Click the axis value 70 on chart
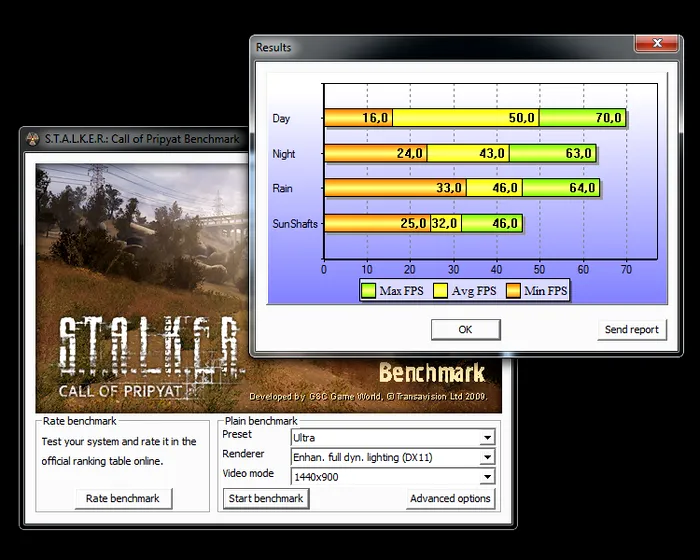Screen dimensions: 700x560 click(626, 269)
